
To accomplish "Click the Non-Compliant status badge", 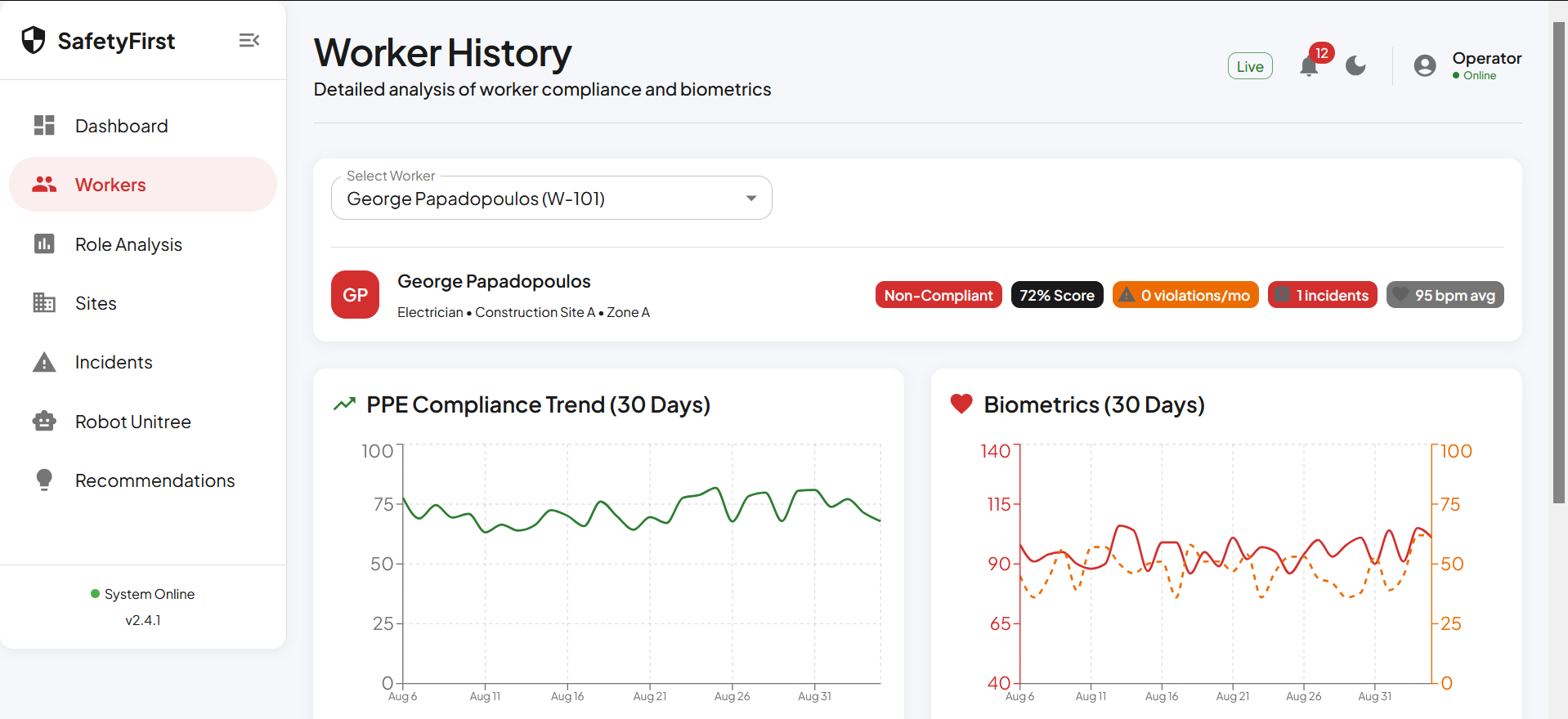I will coord(939,295).
